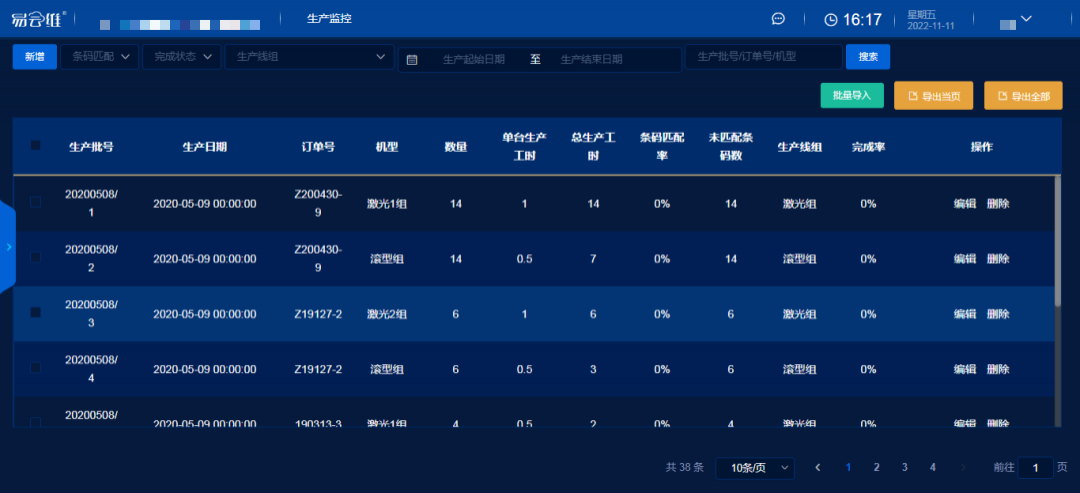Go to page 3 in pagination

tap(904, 467)
